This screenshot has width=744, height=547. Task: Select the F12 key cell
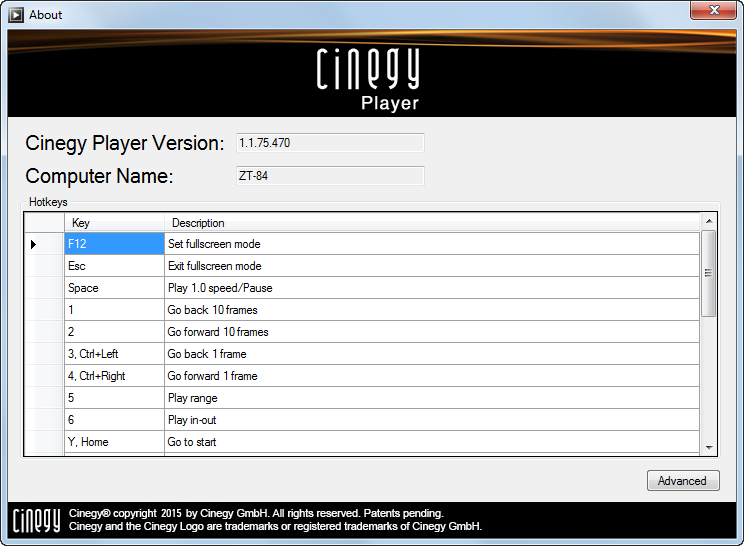[x=114, y=244]
